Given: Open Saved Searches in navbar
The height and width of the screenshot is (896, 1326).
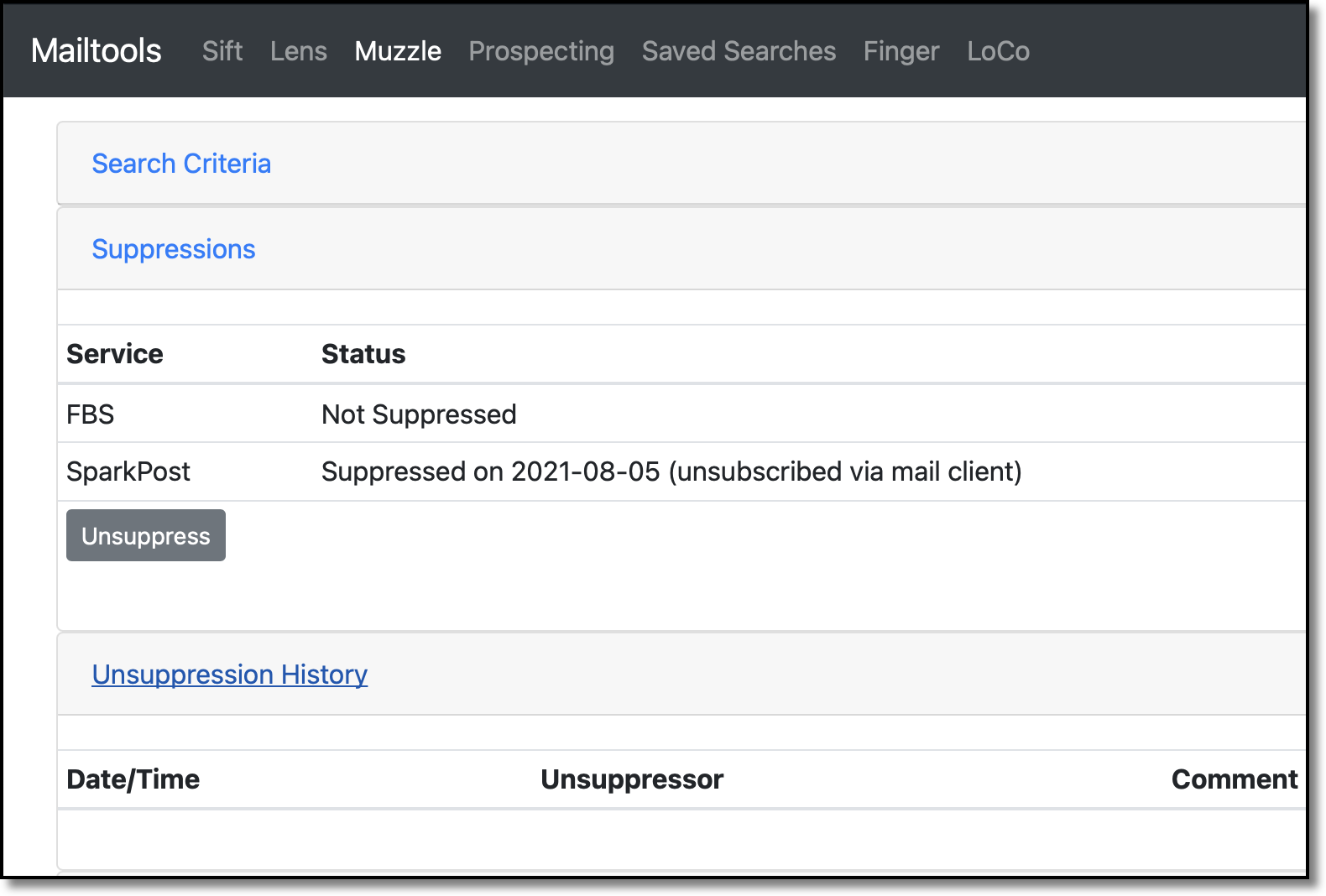Looking at the screenshot, I should [x=739, y=51].
